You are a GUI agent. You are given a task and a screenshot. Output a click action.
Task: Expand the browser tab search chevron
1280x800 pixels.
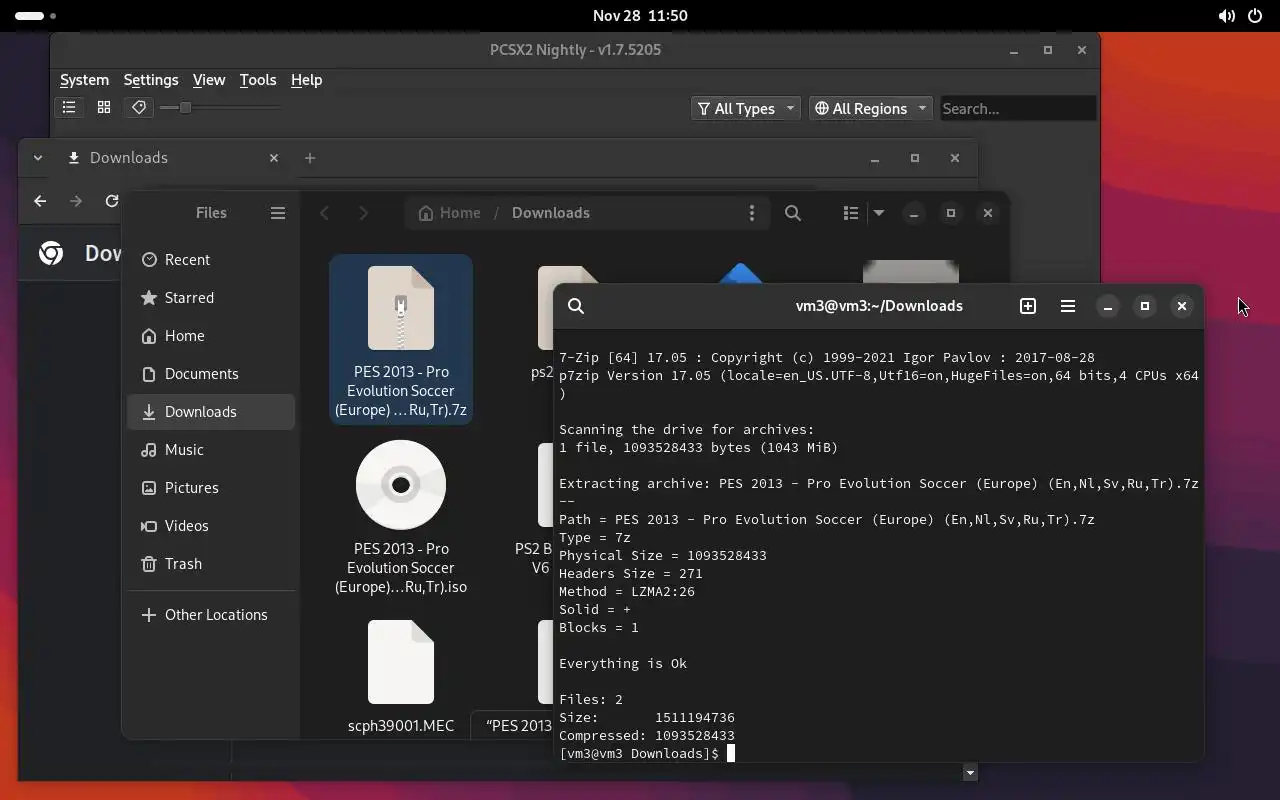38,158
